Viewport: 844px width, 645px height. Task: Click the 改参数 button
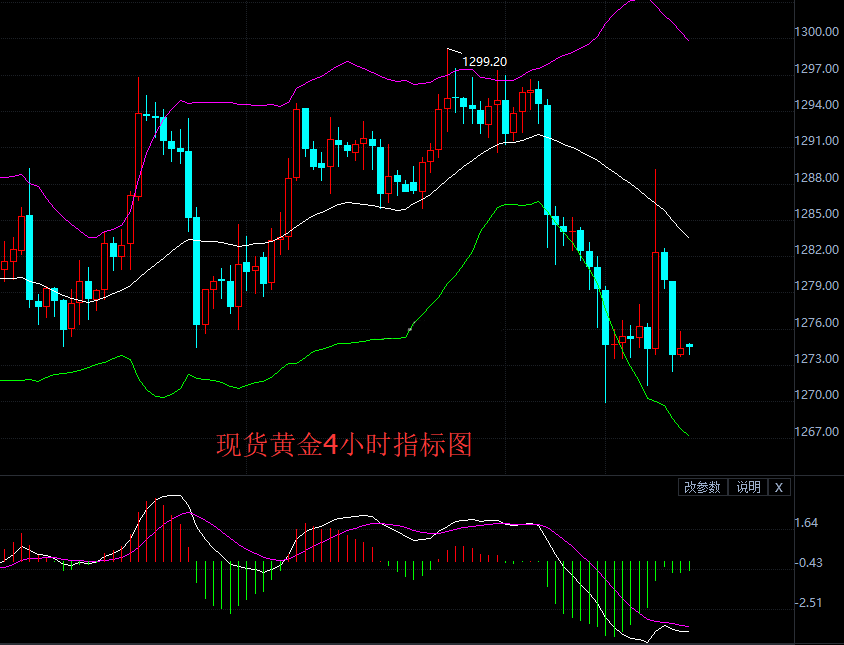pyautogui.click(x=703, y=487)
